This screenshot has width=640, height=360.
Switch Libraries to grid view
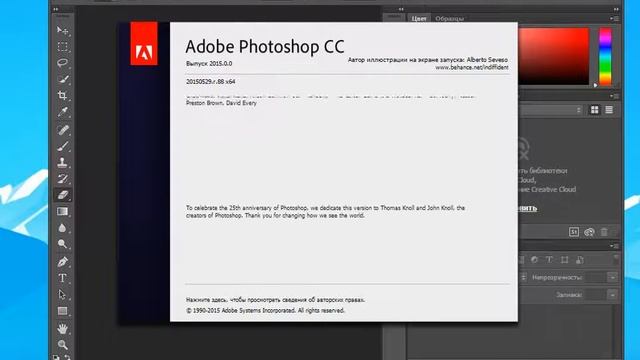[x=595, y=110]
